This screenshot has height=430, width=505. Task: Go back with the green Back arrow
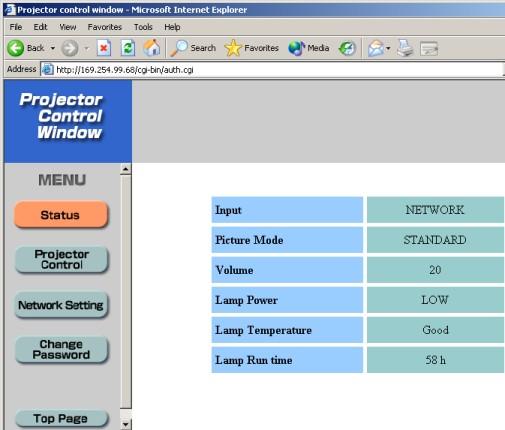[x=26, y=48]
